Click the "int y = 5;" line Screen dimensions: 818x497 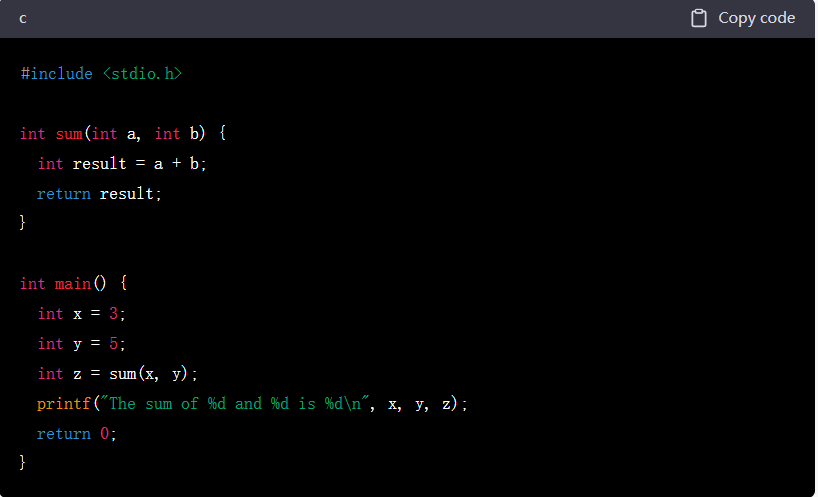coord(81,344)
